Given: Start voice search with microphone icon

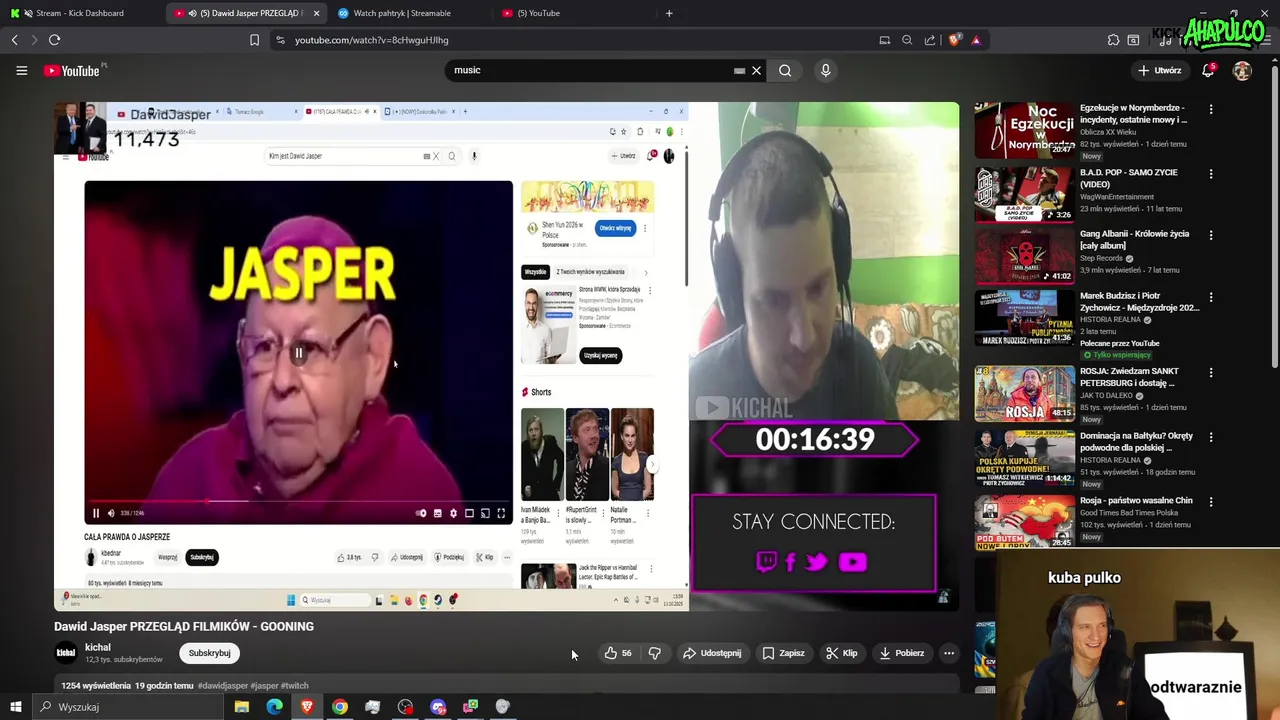Looking at the screenshot, I should [825, 70].
